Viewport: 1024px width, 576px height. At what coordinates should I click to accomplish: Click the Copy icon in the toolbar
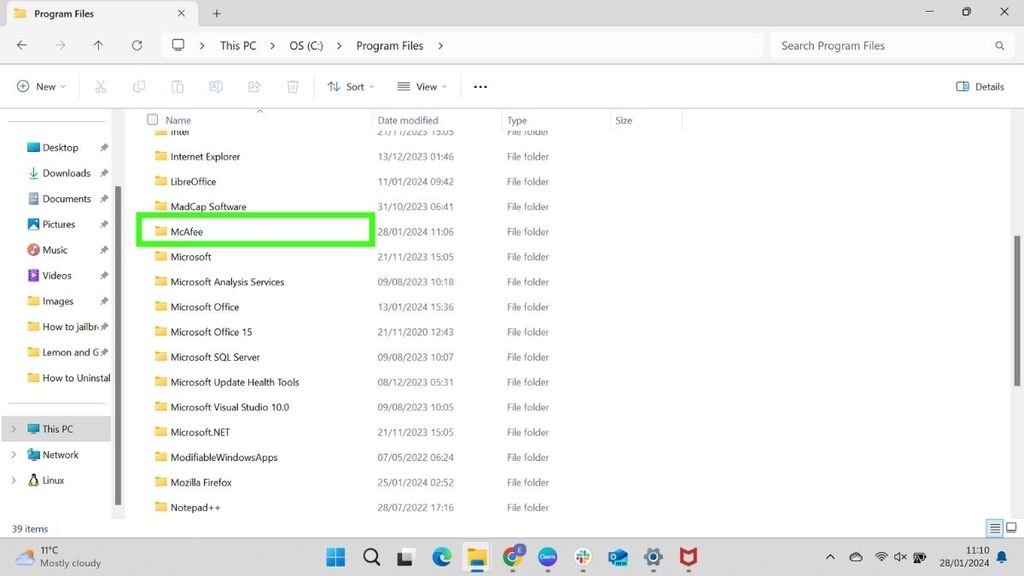pyautogui.click(x=139, y=86)
